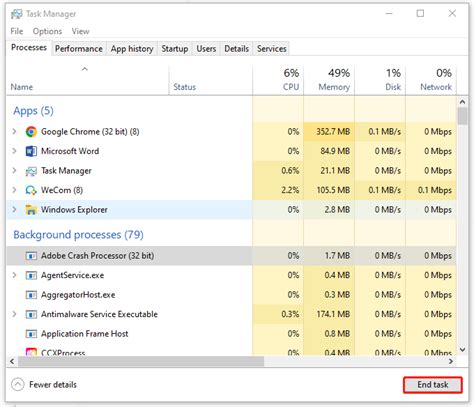Image resolution: width=474 pixels, height=407 pixels.
Task: Click Chrome's 0.1 MB/s disk value
Action: pyautogui.click(x=384, y=132)
